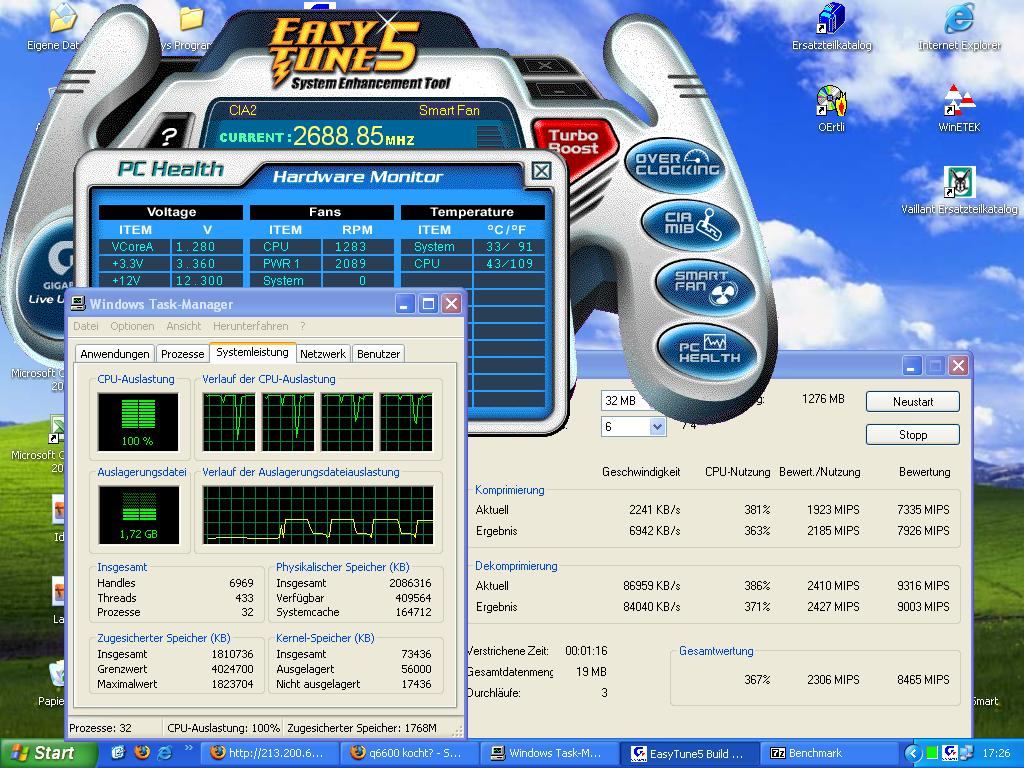The width and height of the screenshot is (1024, 768).
Task: Switch to Windows Task-Manager taskbar button
Action: pos(551,753)
